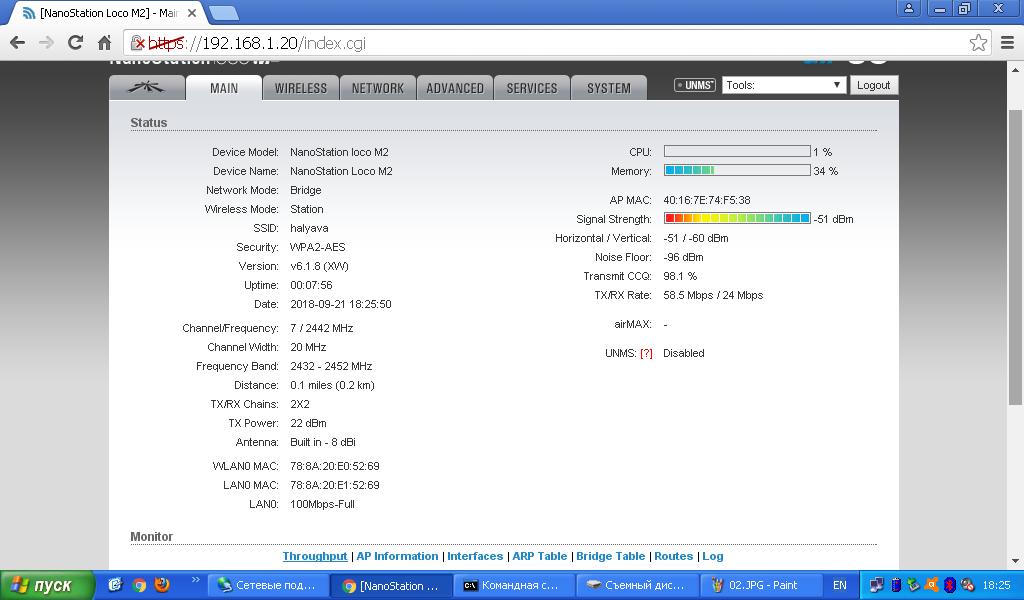This screenshot has width=1024, height=600.
Task: Close the NanoStation Loco M2 tab
Action: (192, 13)
